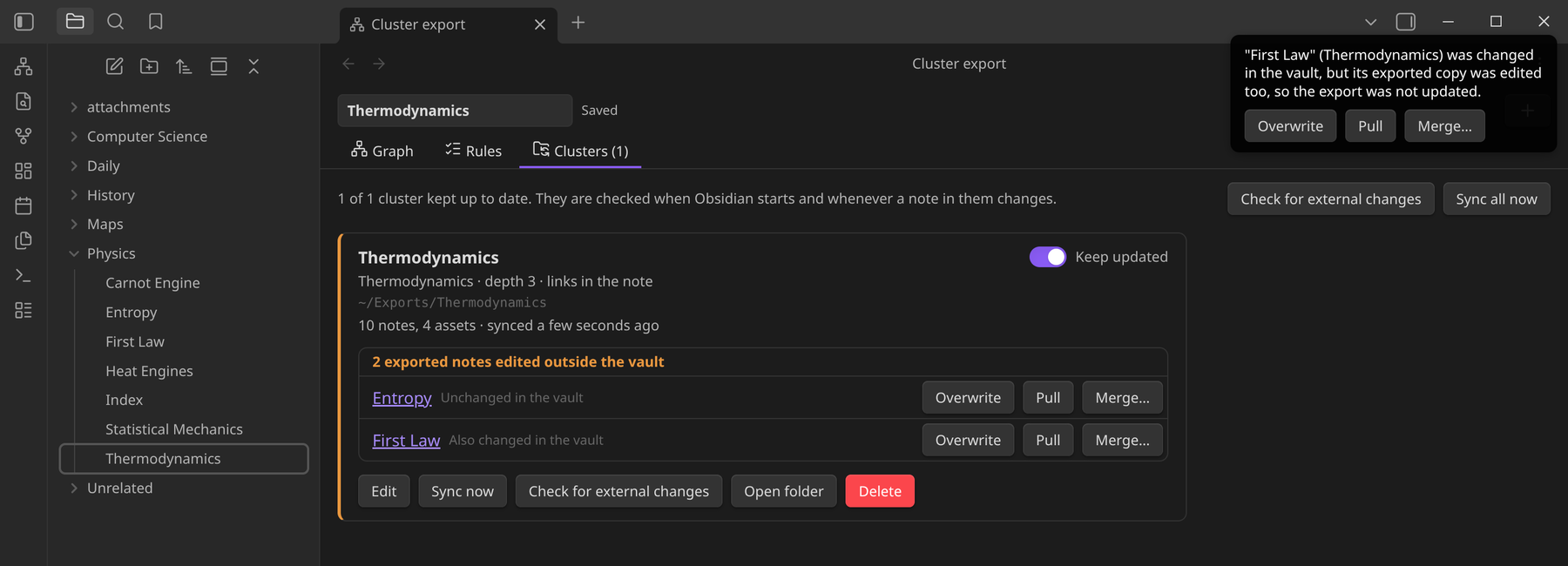Click the Thermodynamics cluster name field
Screen dimensions: 1568x566
click(455, 111)
